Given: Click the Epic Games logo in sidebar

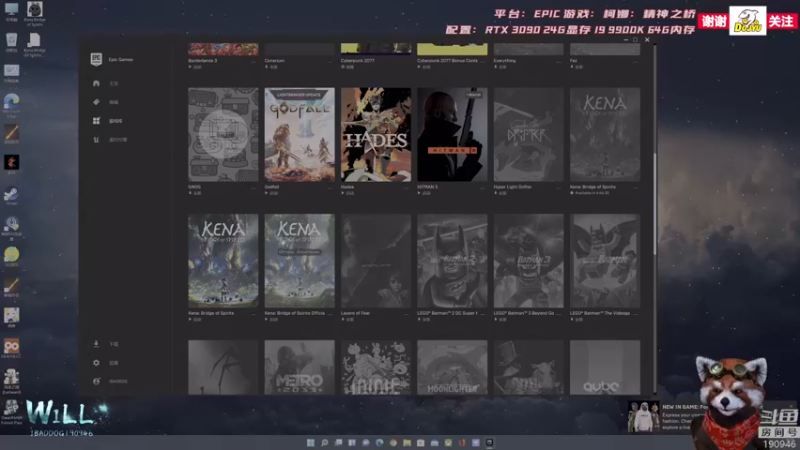Looking at the screenshot, I should [x=96, y=59].
